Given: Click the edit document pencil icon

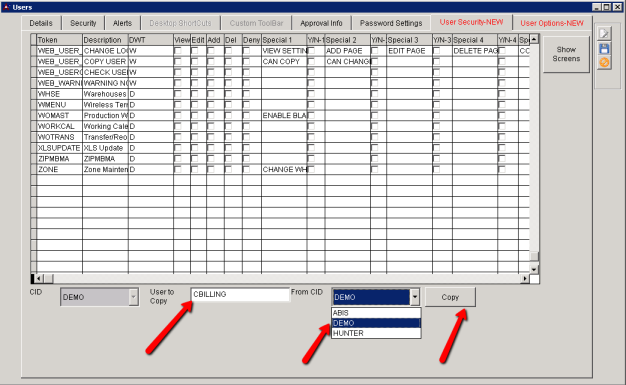Looking at the screenshot, I should pyautogui.click(x=604, y=34).
